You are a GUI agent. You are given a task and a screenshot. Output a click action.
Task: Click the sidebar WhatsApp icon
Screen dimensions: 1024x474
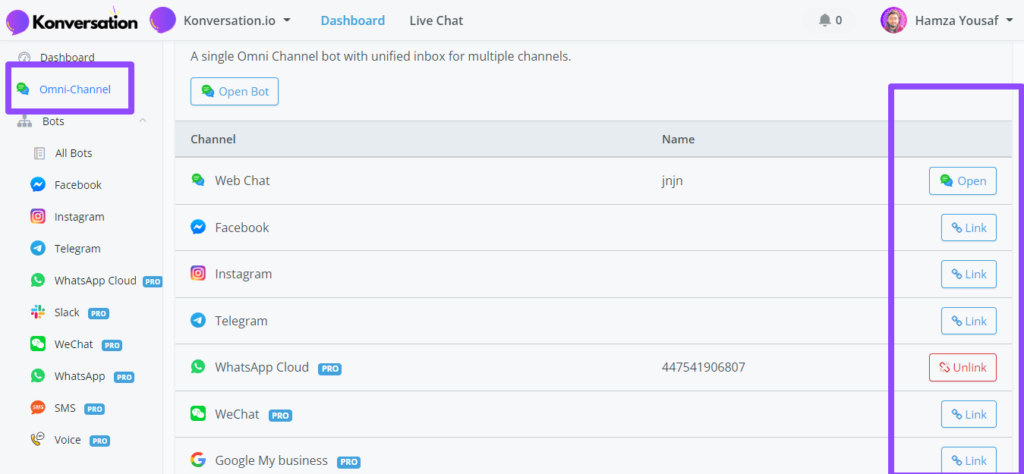[38, 376]
